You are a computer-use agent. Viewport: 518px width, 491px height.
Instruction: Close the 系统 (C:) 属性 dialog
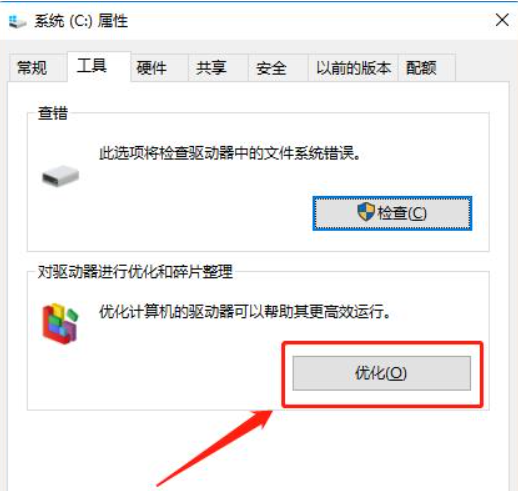502,20
